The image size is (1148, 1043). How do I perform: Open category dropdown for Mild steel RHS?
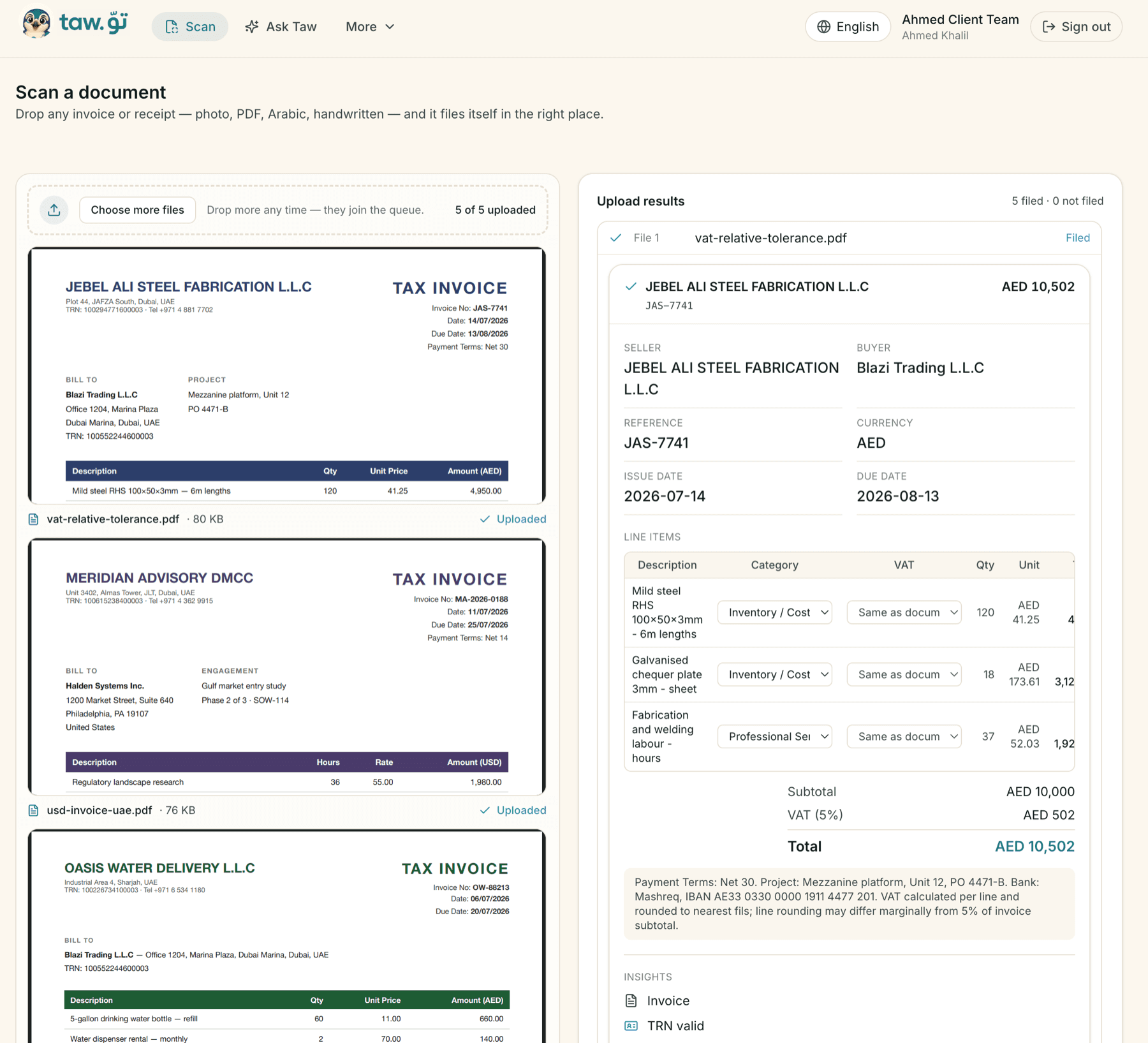(774, 612)
